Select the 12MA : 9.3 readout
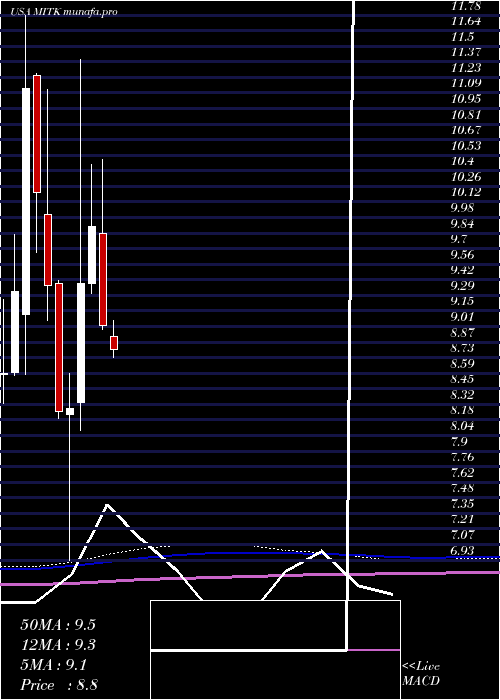The image size is (500, 700). click(58, 645)
